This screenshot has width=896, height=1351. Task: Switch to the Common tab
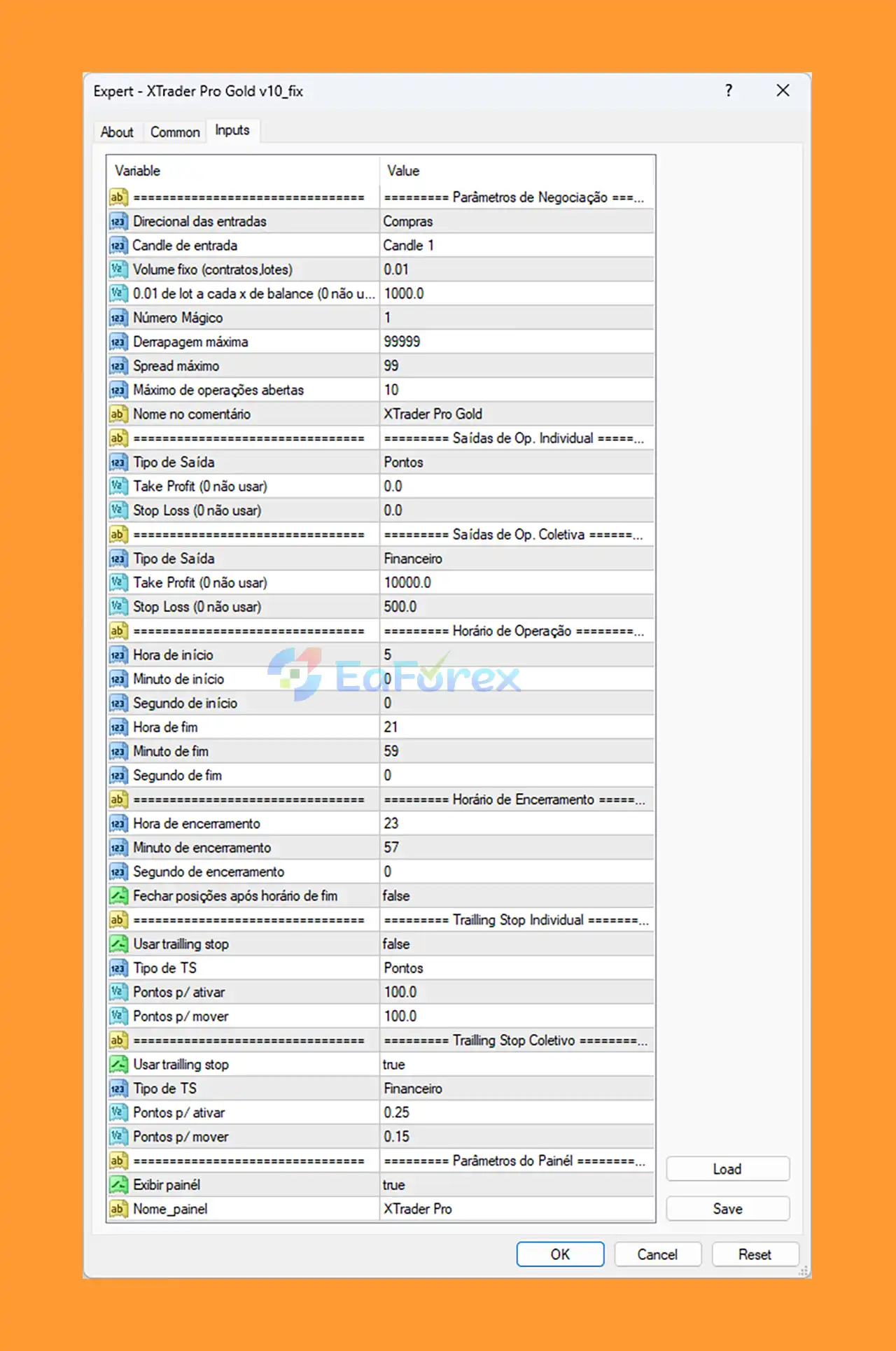175,132
